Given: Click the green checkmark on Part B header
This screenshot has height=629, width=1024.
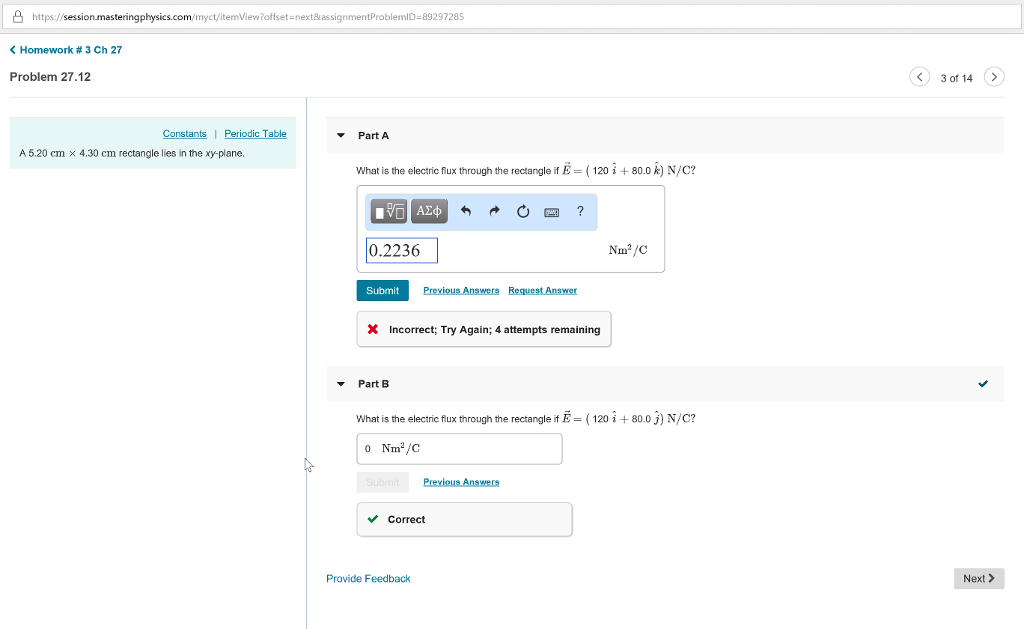Looking at the screenshot, I should tap(983, 383).
